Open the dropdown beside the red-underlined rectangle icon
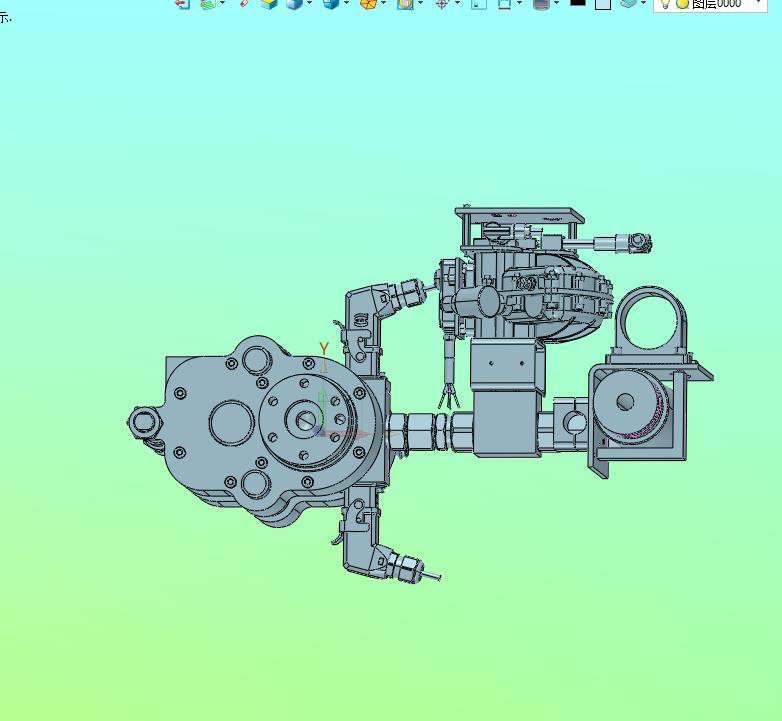Screen dimensions: 782x721 (520, 3)
